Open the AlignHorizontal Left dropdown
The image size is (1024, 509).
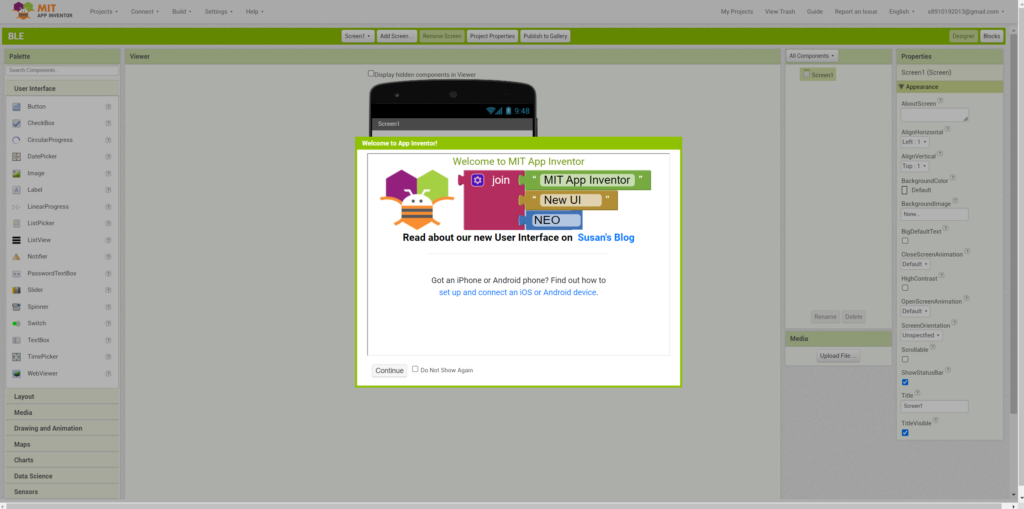pos(915,142)
